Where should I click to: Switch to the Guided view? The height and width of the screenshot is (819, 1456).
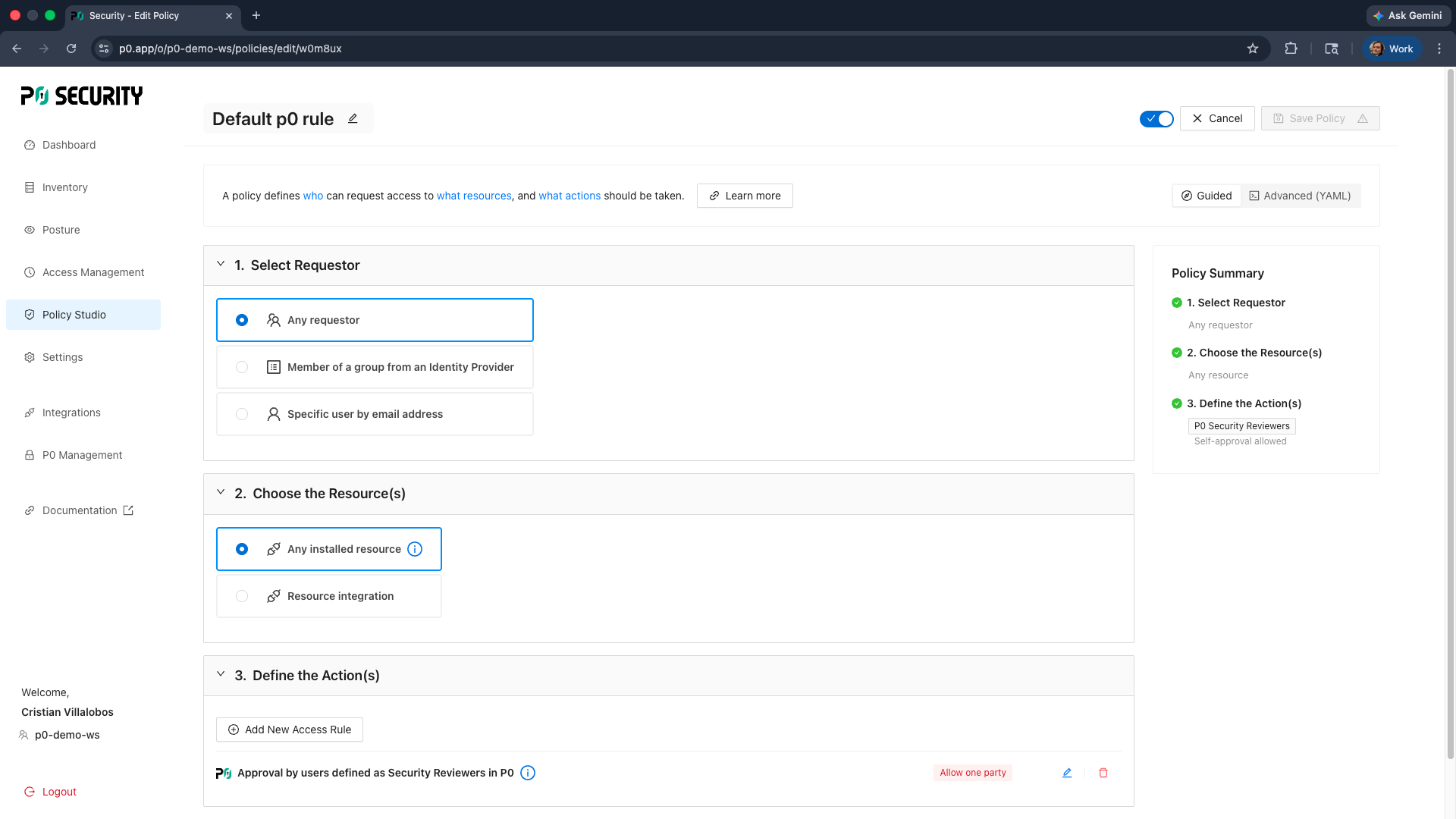1206,196
